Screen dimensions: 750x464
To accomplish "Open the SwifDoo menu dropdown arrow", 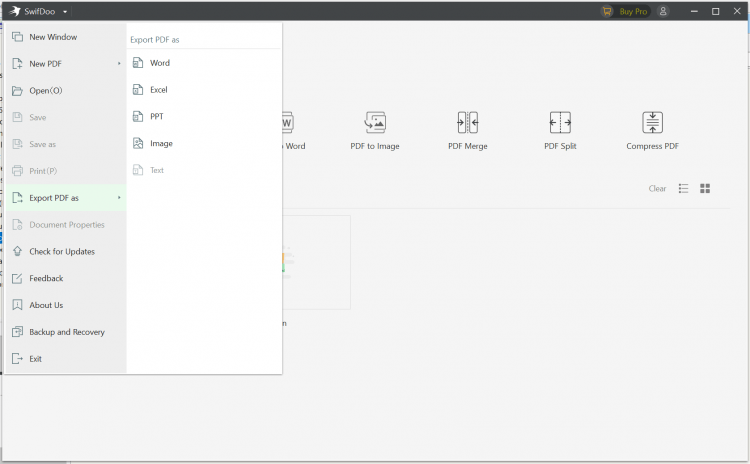I will (65, 11).
